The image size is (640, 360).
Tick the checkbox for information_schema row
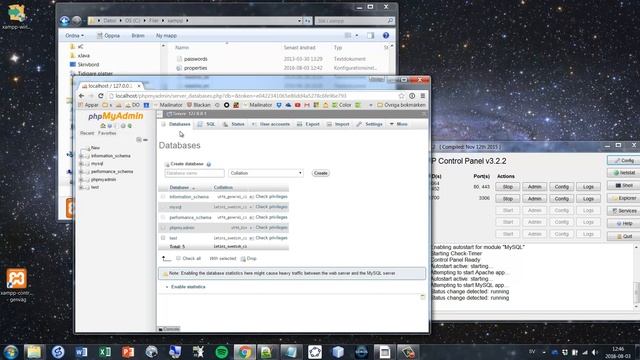pyautogui.click(x=163, y=197)
